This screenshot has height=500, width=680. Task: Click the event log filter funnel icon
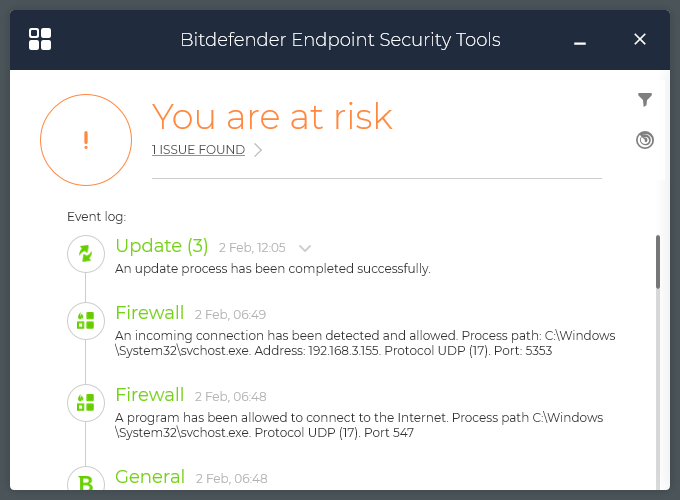coord(645,99)
